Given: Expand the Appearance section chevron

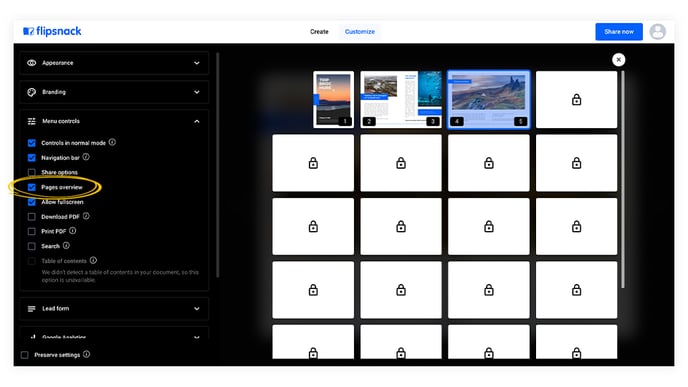Looking at the screenshot, I should 197,63.
